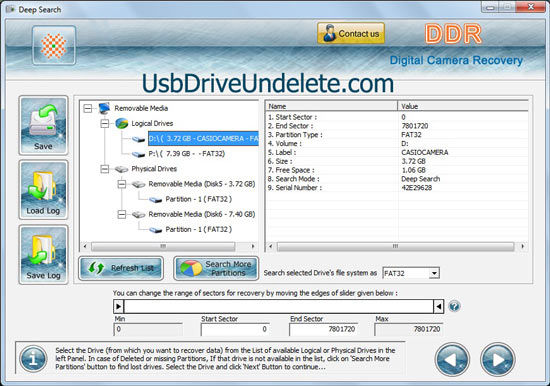Click the Serial Number 42E29628 value

[416, 188]
